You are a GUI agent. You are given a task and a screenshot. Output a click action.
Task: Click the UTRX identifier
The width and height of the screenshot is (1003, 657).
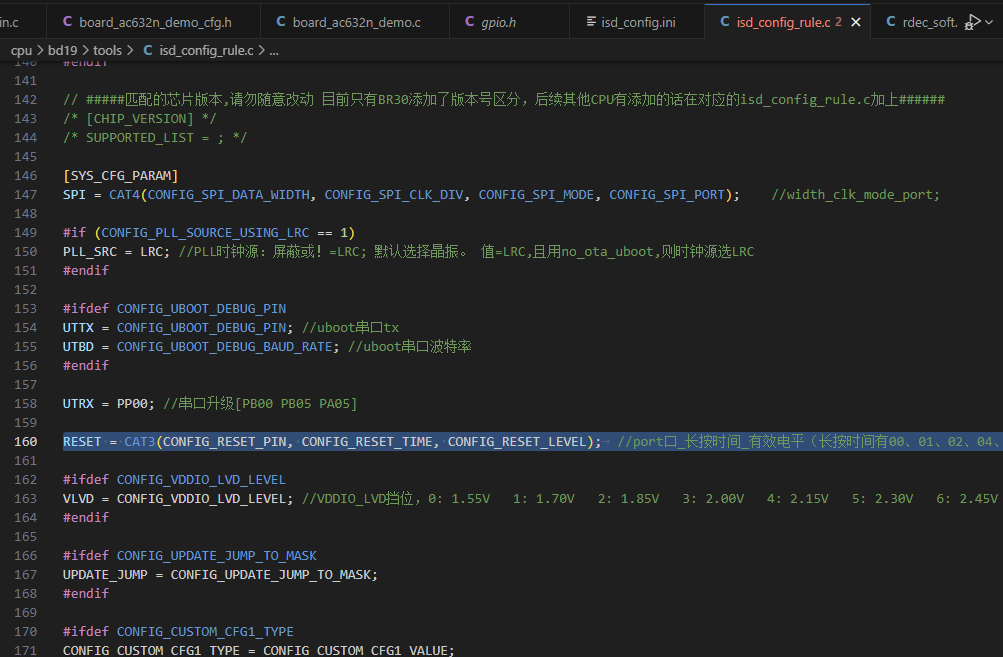point(78,404)
